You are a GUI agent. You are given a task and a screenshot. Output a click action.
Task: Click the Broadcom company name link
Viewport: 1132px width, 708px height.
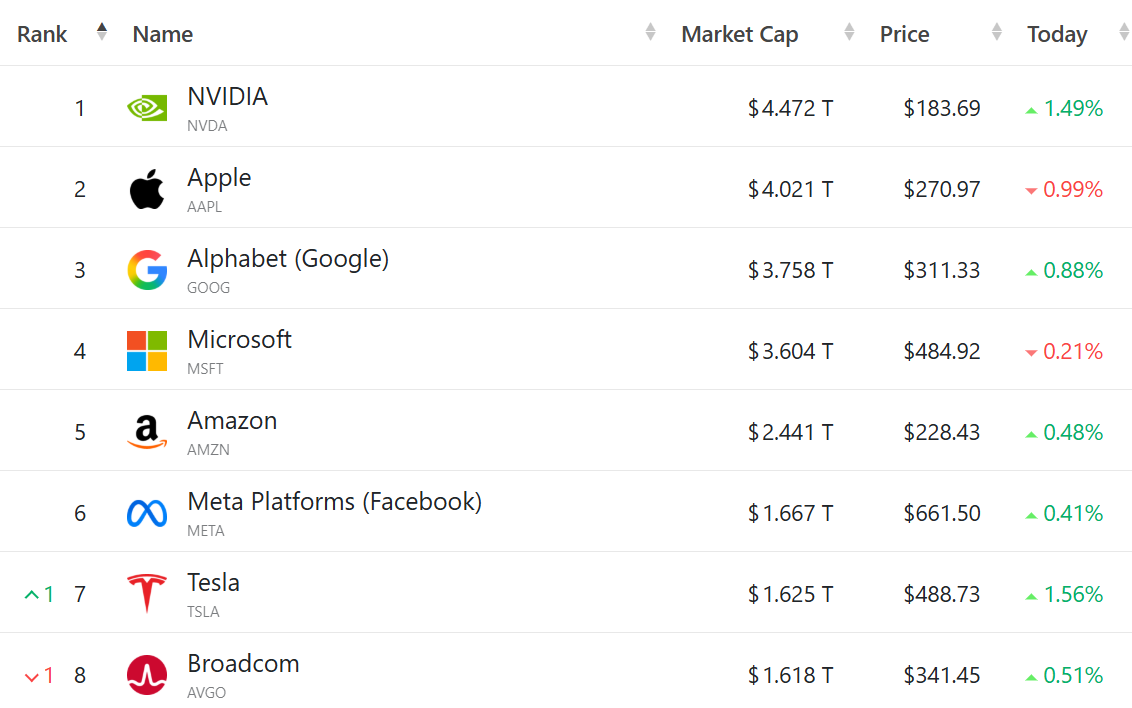[x=243, y=664]
